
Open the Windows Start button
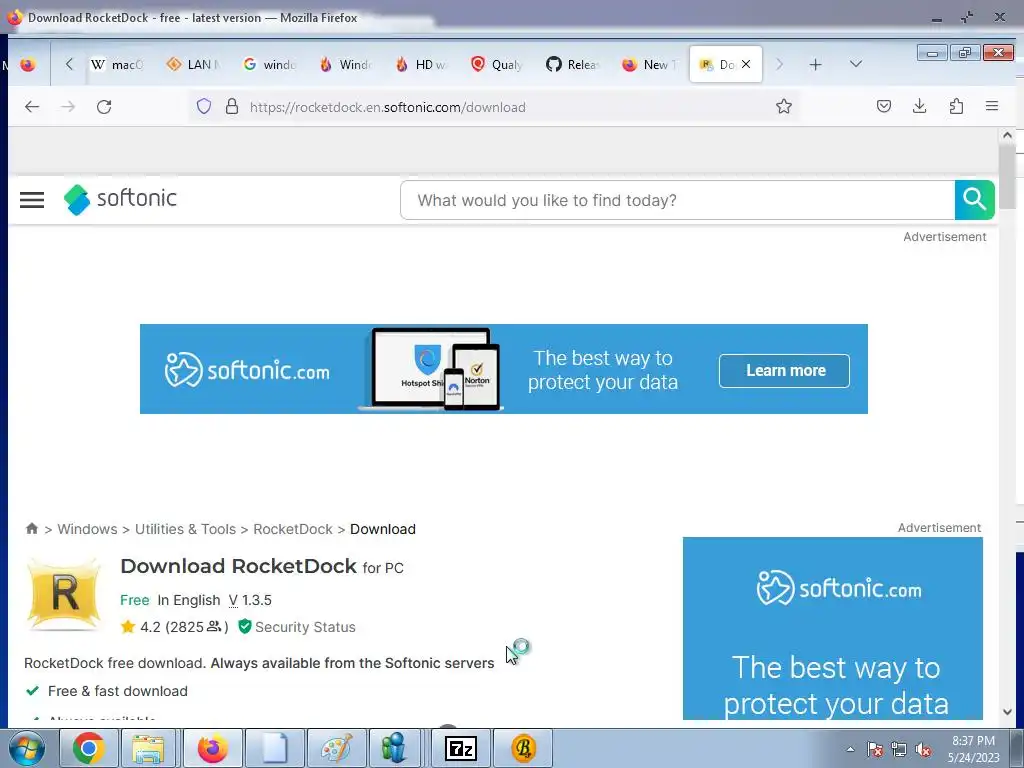[x=27, y=748]
